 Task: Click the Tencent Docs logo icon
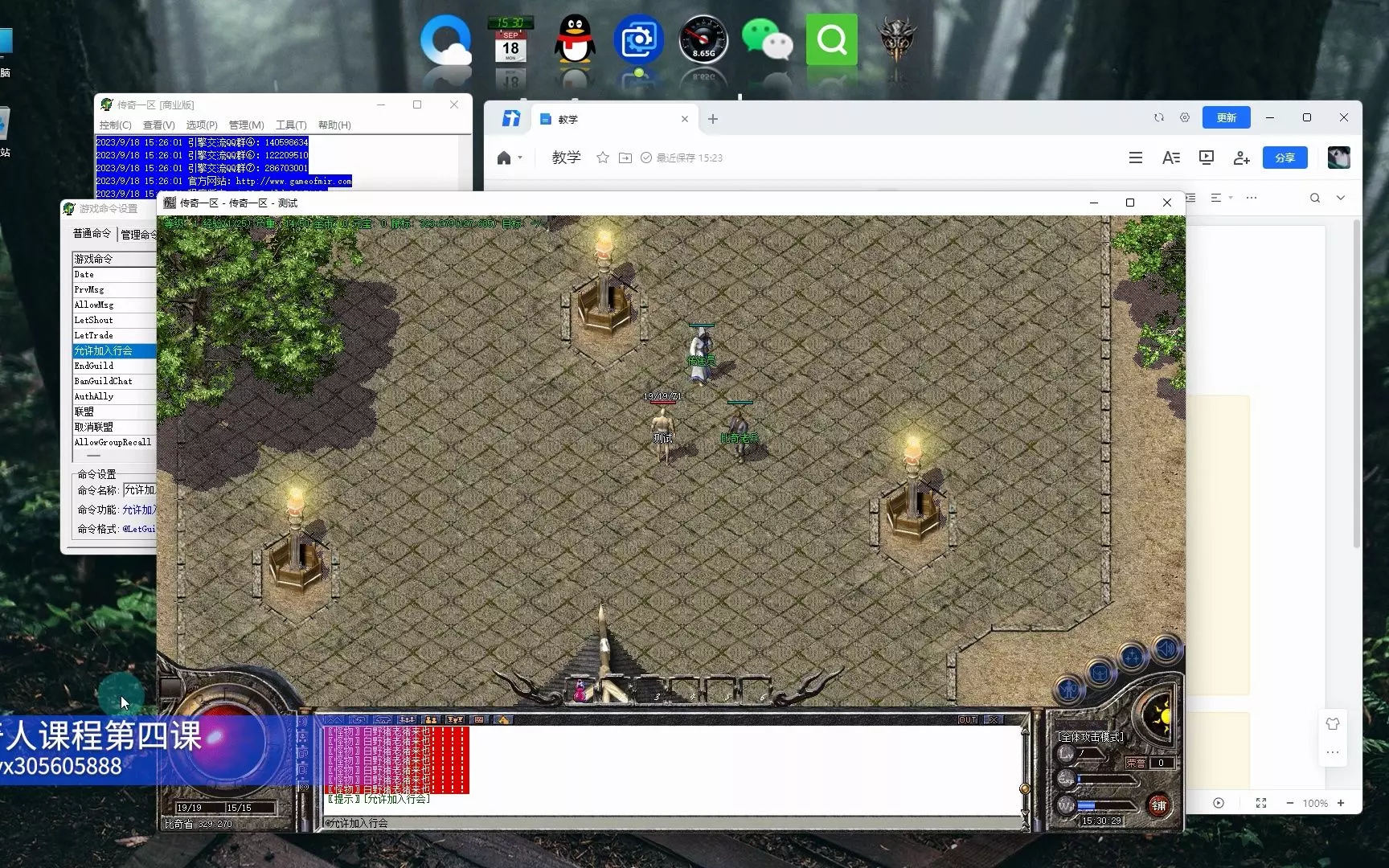pyautogui.click(x=511, y=119)
